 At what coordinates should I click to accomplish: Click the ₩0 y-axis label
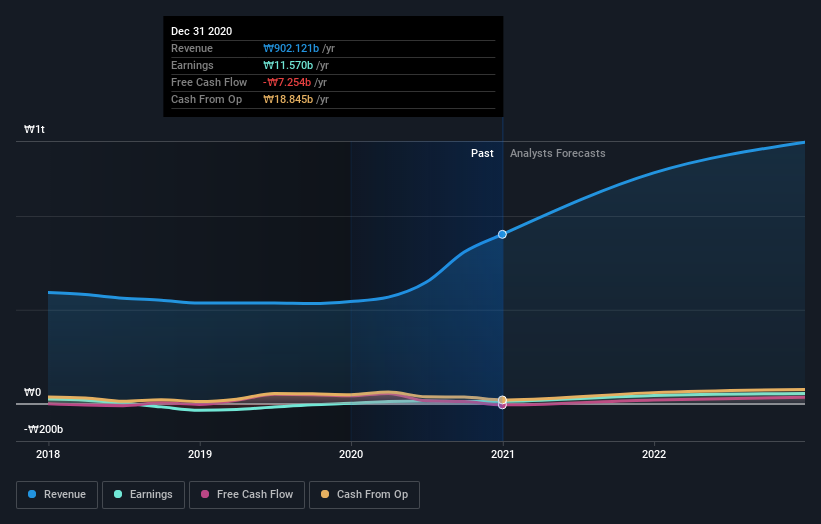32,393
